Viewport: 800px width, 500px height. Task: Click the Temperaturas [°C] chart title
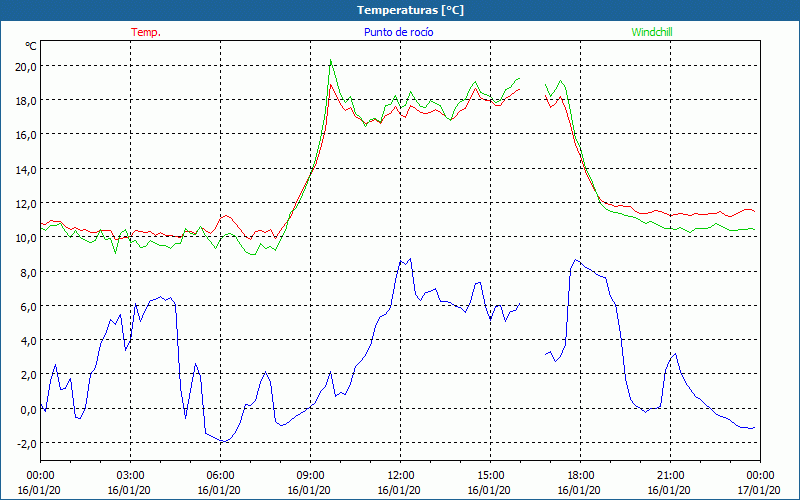pyautogui.click(x=410, y=10)
